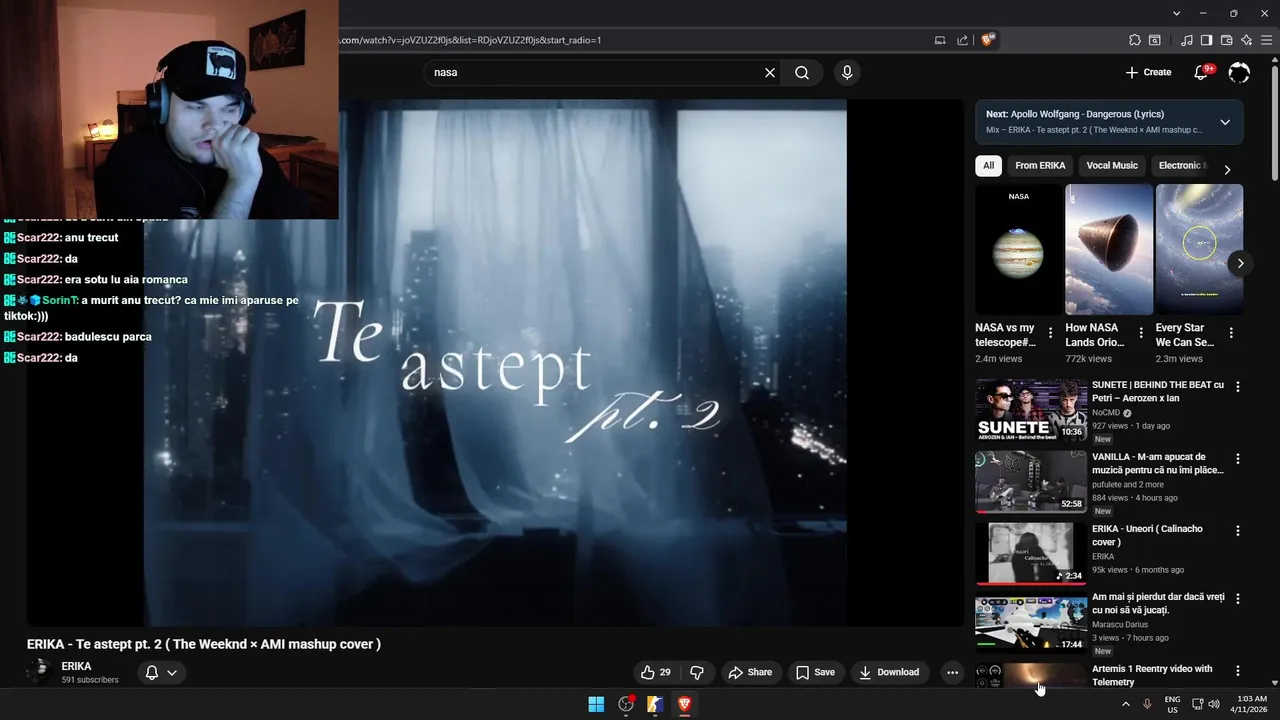Open the Brave taskbar icon
This screenshot has height=720, width=1280.
tap(685, 704)
